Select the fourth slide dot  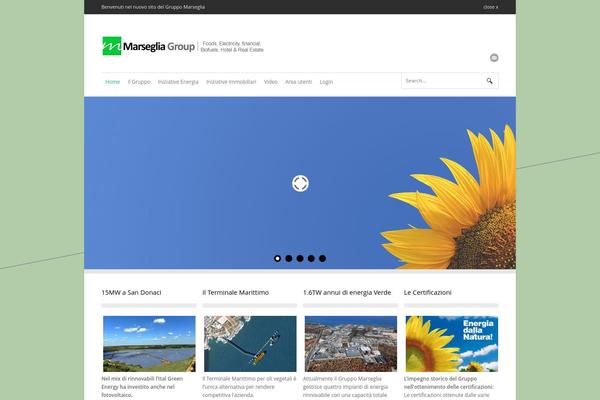(x=311, y=258)
